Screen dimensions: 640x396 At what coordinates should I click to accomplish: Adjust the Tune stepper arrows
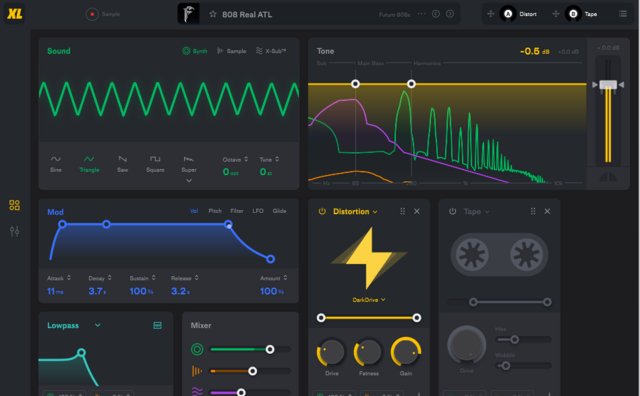277,159
